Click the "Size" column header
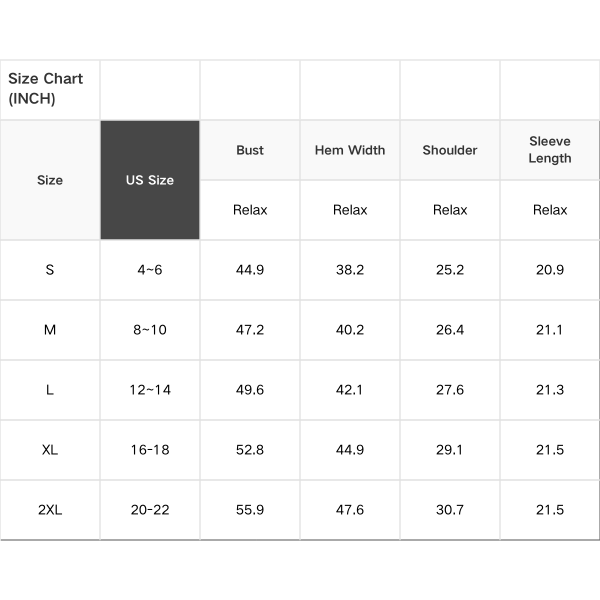Screen dimensions: 600x600 (x=50, y=180)
